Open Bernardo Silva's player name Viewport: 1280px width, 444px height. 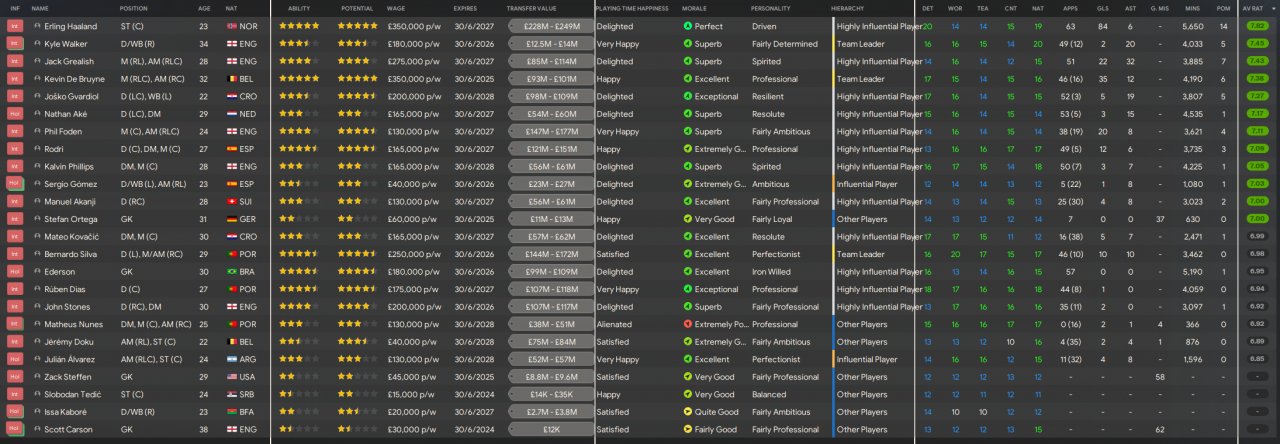[x=72, y=254]
